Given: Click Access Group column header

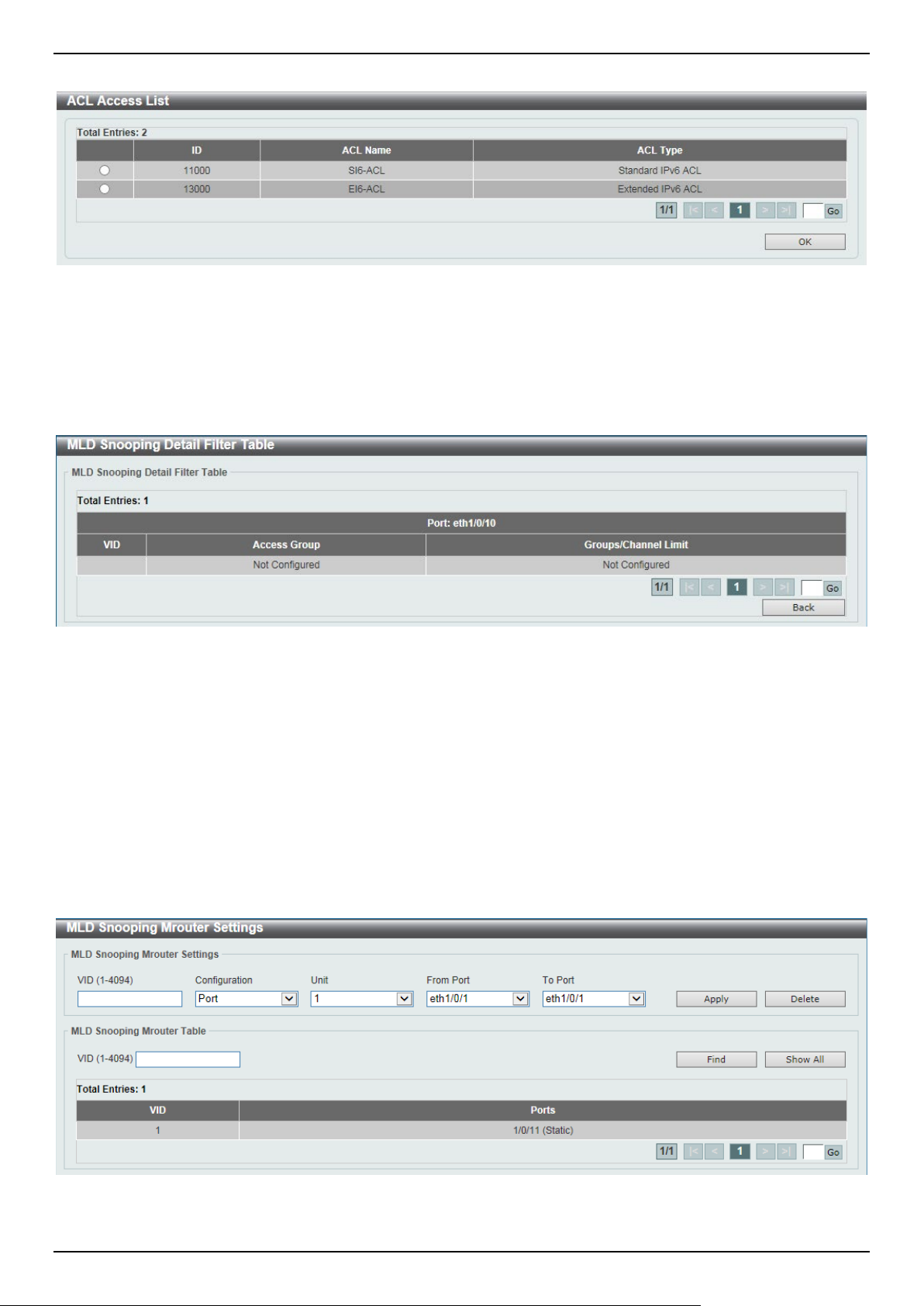Looking at the screenshot, I should pos(286,545).
